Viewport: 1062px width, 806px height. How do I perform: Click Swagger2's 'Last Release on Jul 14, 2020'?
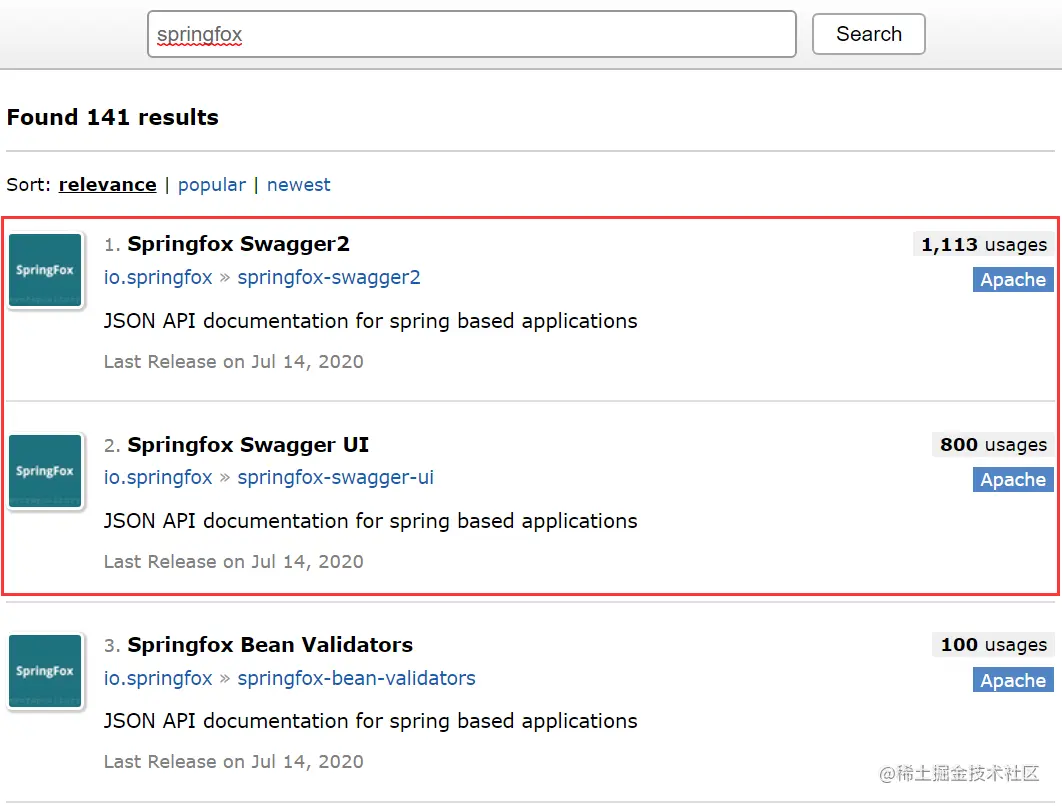(234, 362)
